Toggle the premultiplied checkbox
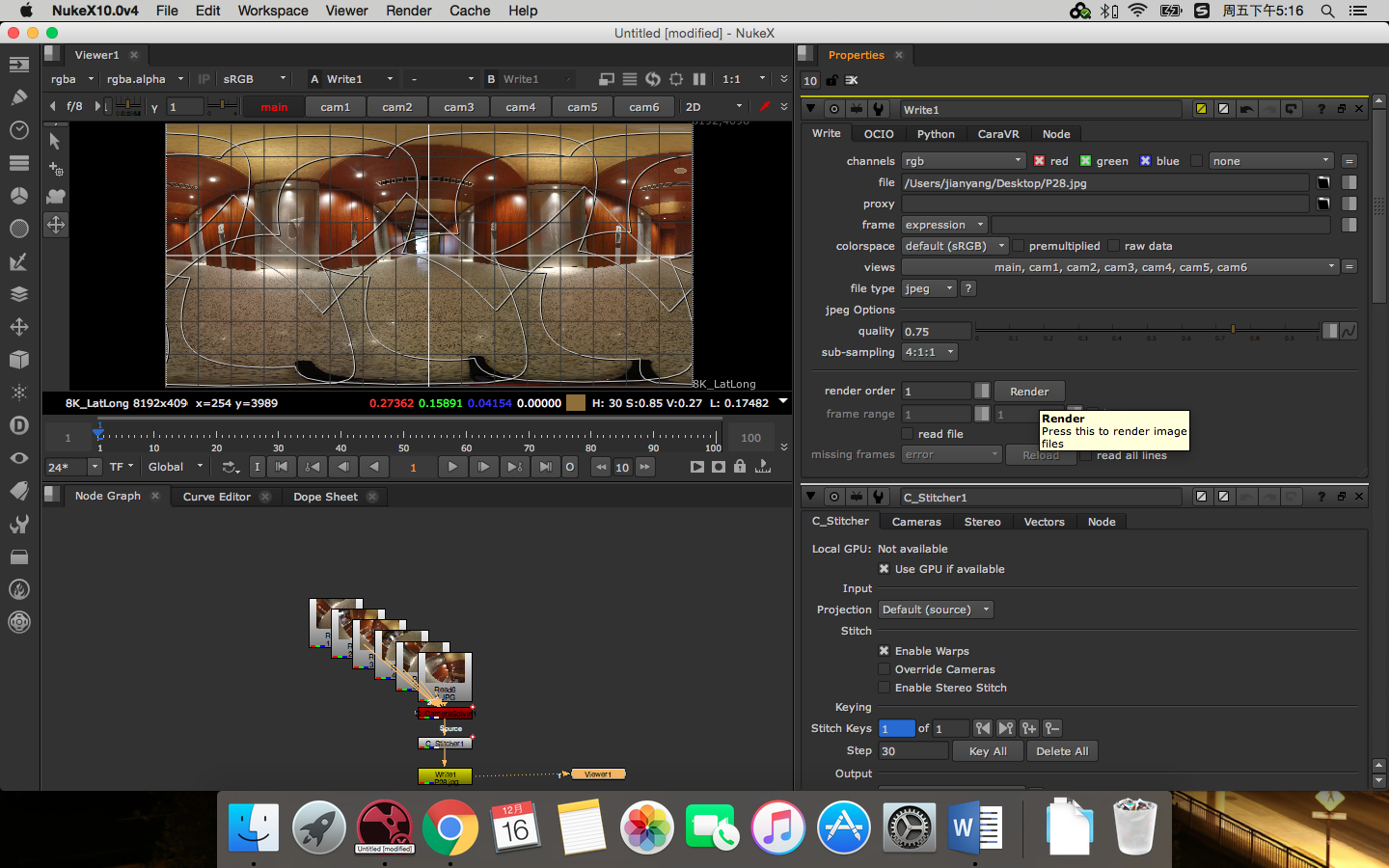The width and height of the screenshot is (1389, 868). [x=1019, y=246]
